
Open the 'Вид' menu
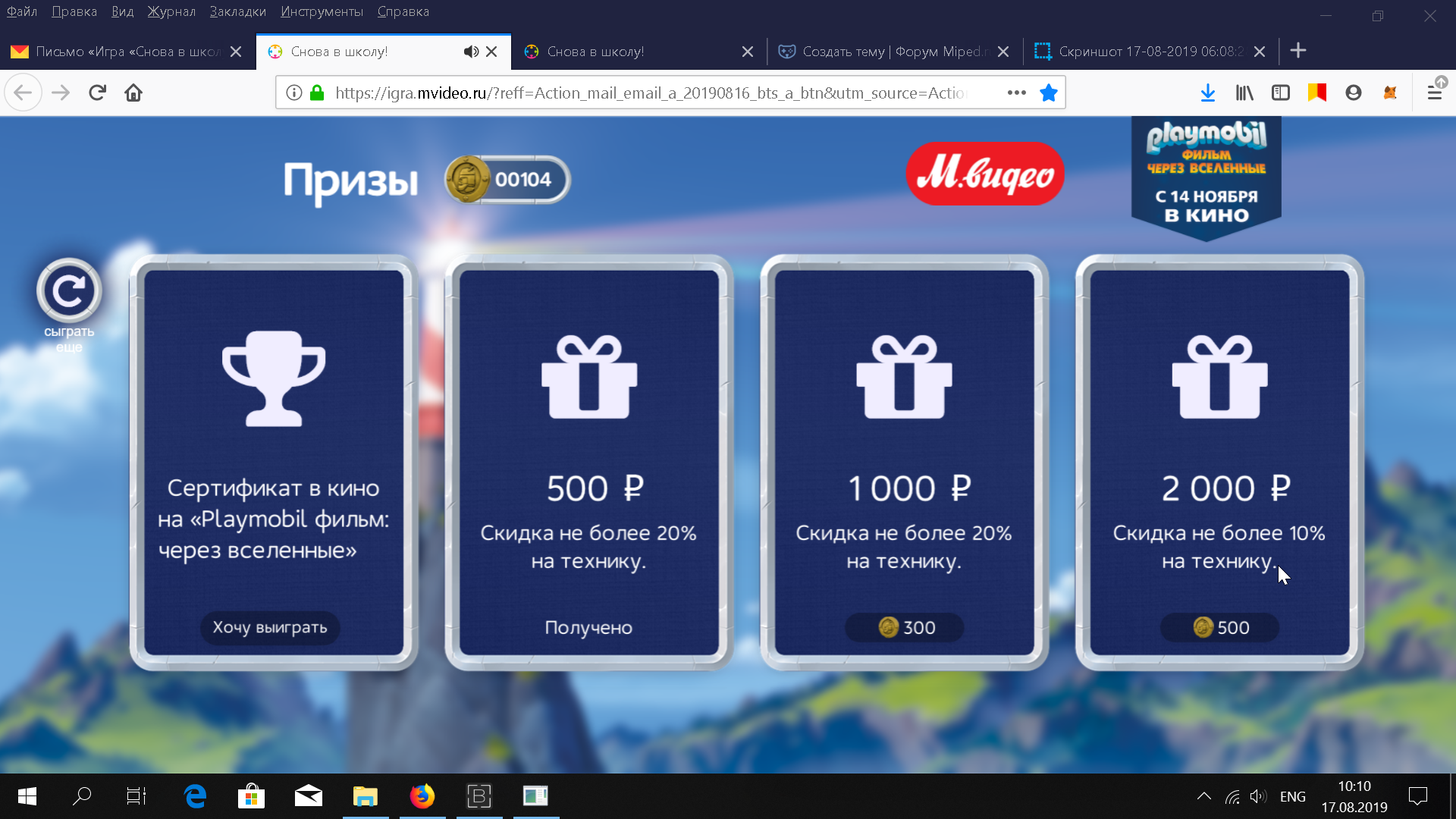tap(122, 11)
